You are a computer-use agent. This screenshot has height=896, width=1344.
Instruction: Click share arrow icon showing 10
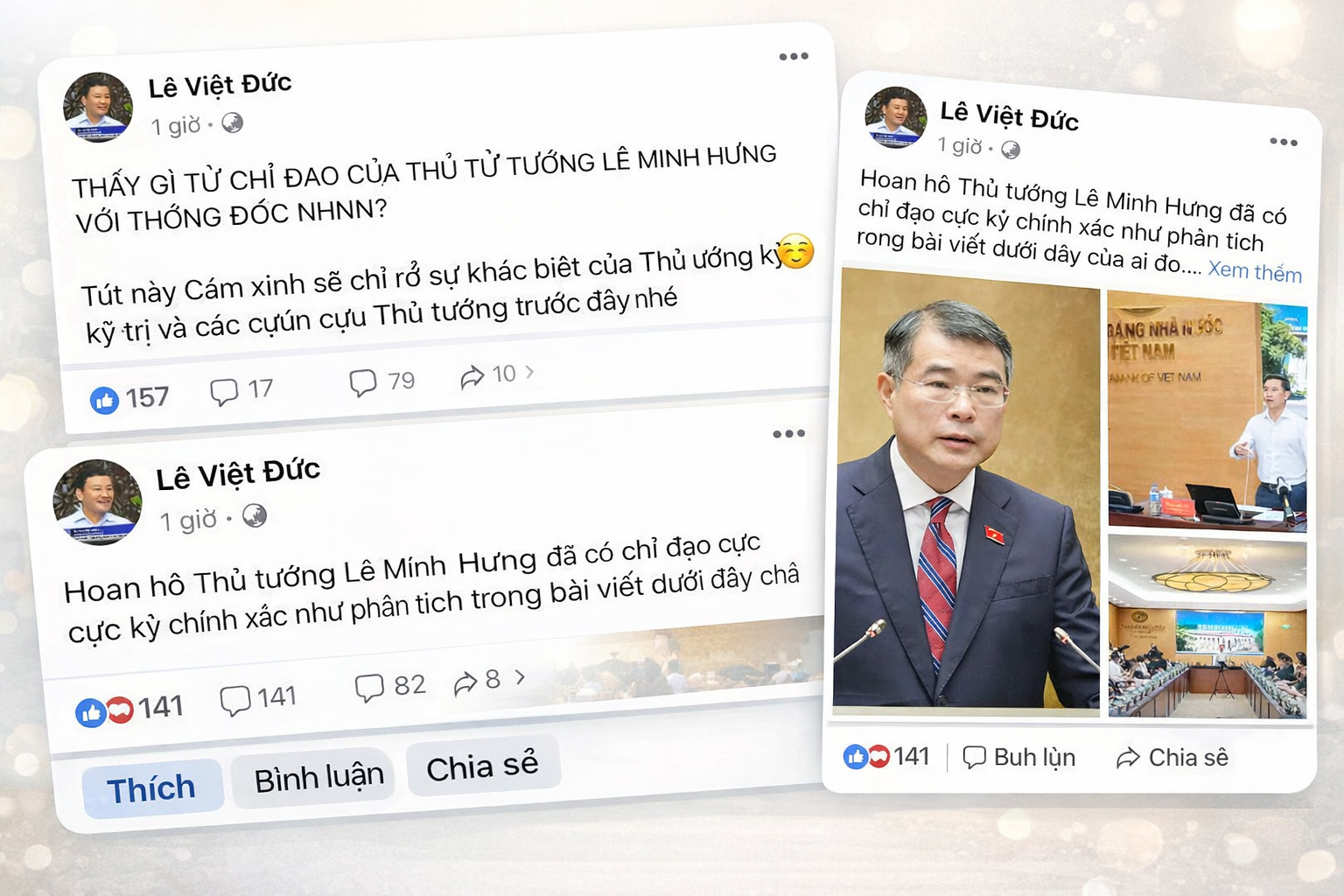pos(472,377)
